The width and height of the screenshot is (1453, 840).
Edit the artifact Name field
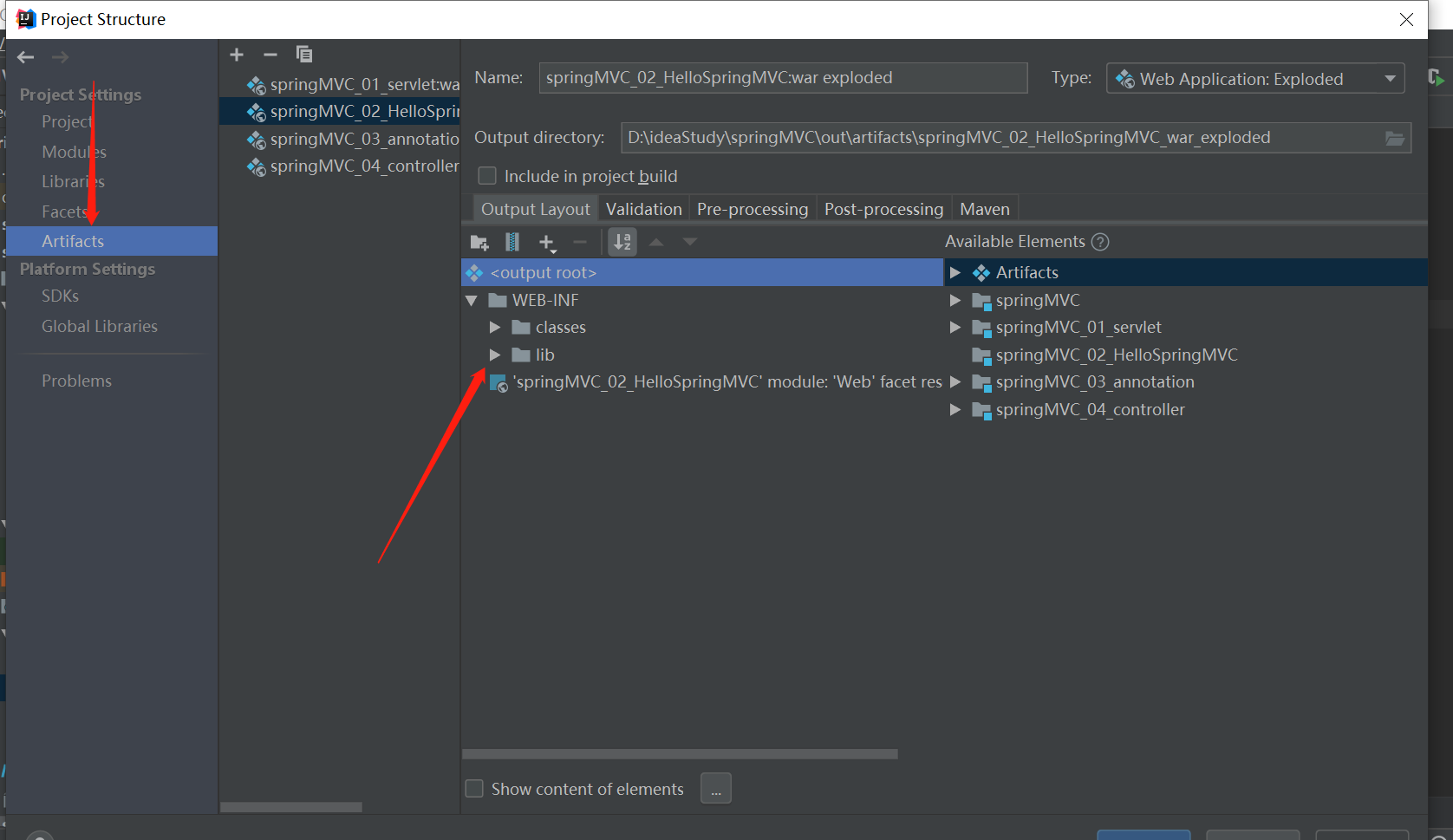coord(783,78)
